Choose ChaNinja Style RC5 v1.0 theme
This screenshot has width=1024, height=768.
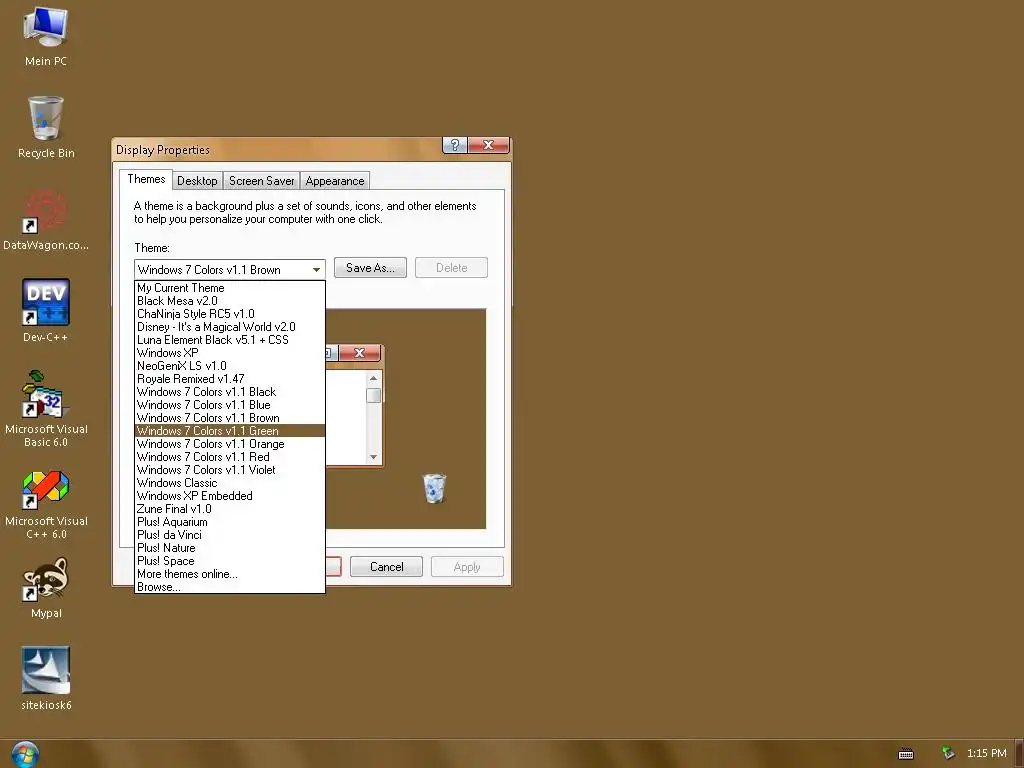[x=230, y=314]
